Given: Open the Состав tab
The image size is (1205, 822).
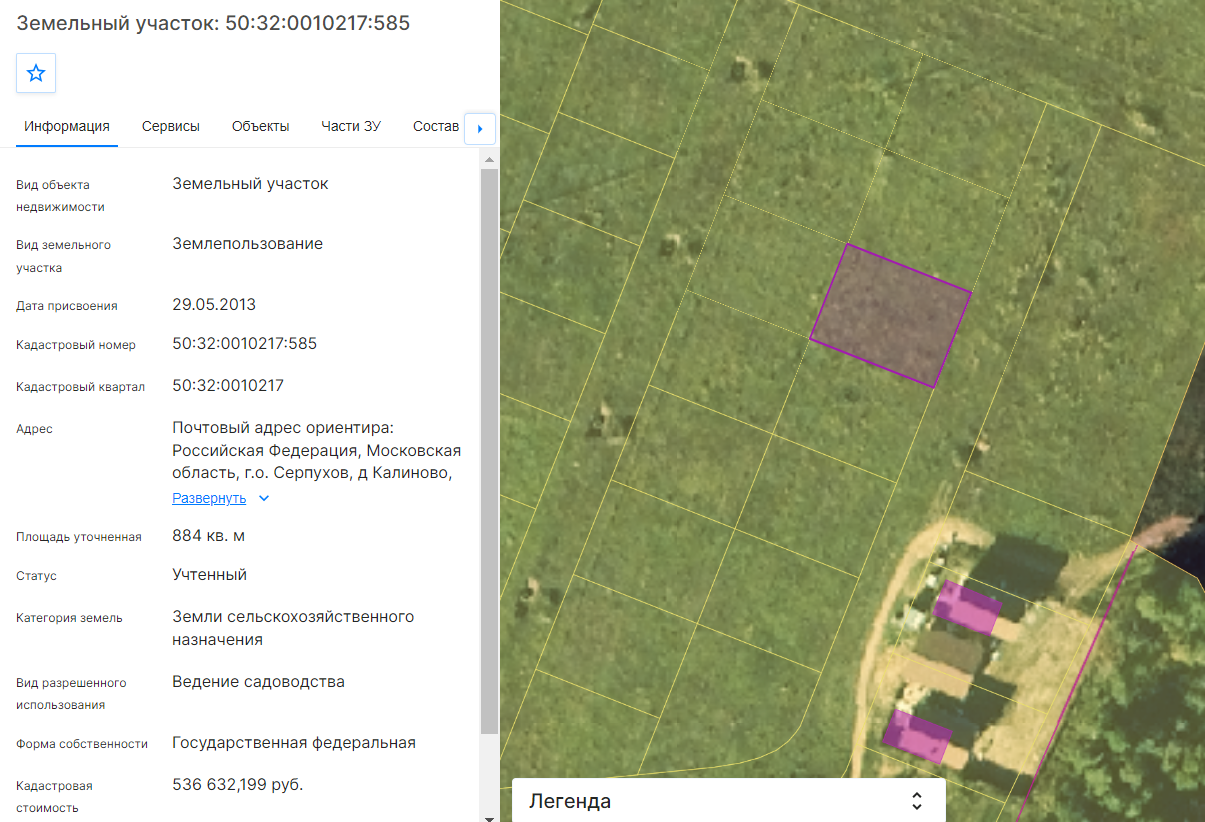Looking at the screenshot, I should (436, 126).
